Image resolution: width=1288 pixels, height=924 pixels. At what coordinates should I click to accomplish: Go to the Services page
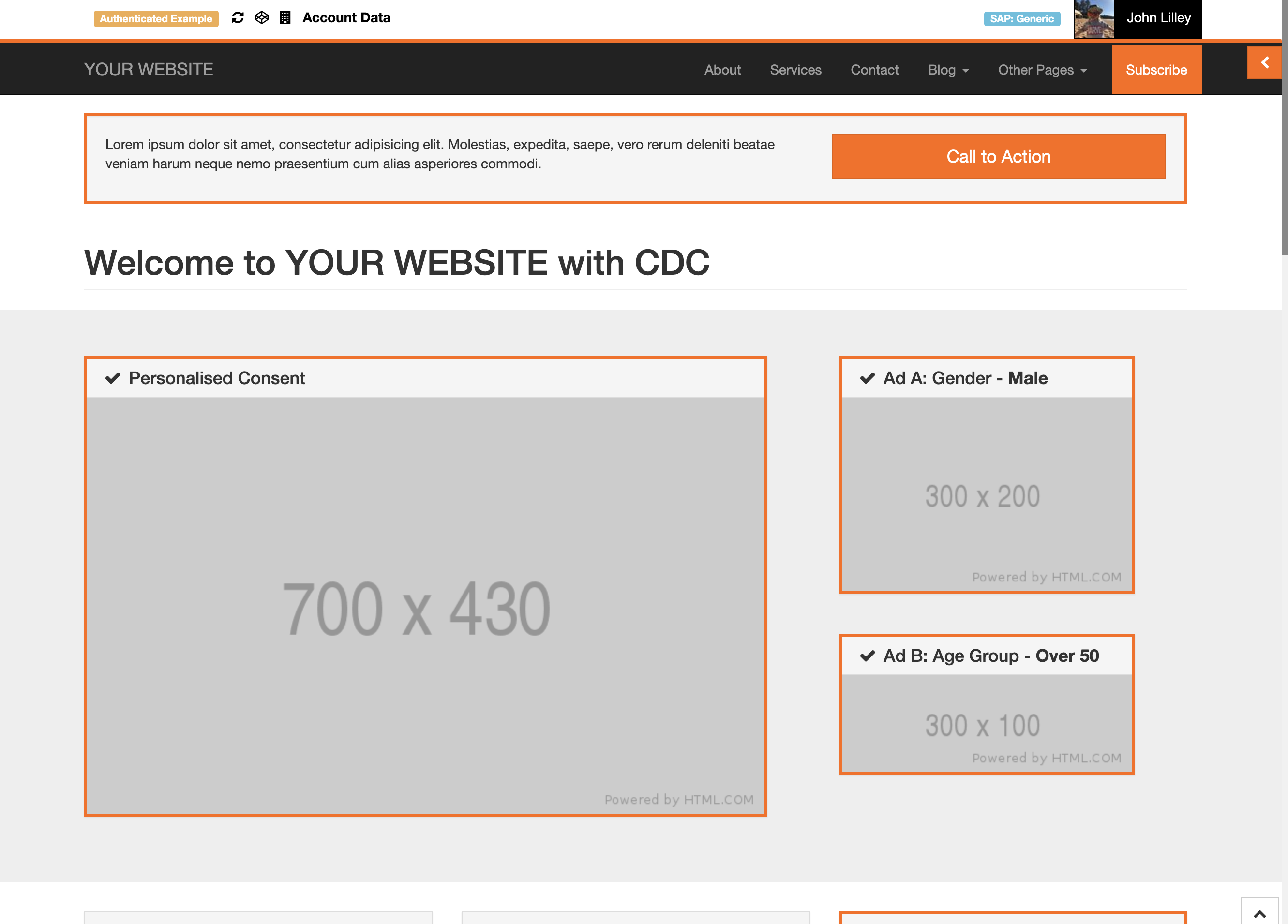(x=795, y=70)
